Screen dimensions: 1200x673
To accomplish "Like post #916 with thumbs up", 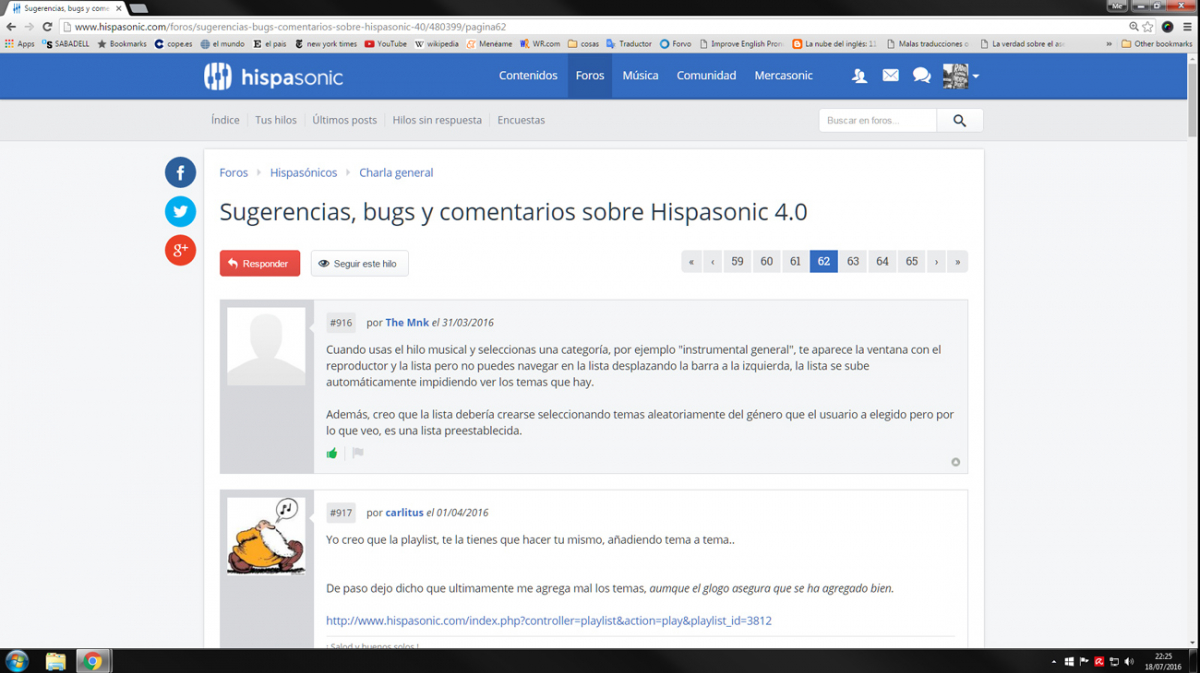I will pyautogui.click(x=332, y=453).
